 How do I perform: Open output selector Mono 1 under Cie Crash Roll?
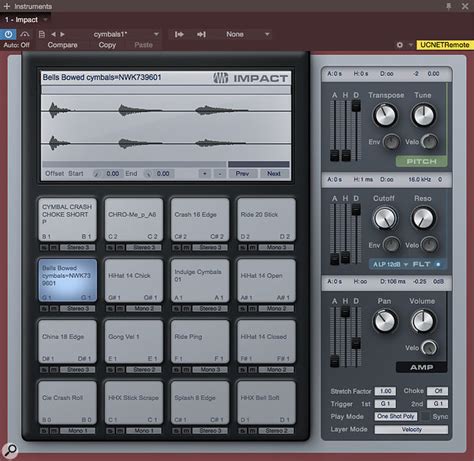coord(77,431)
